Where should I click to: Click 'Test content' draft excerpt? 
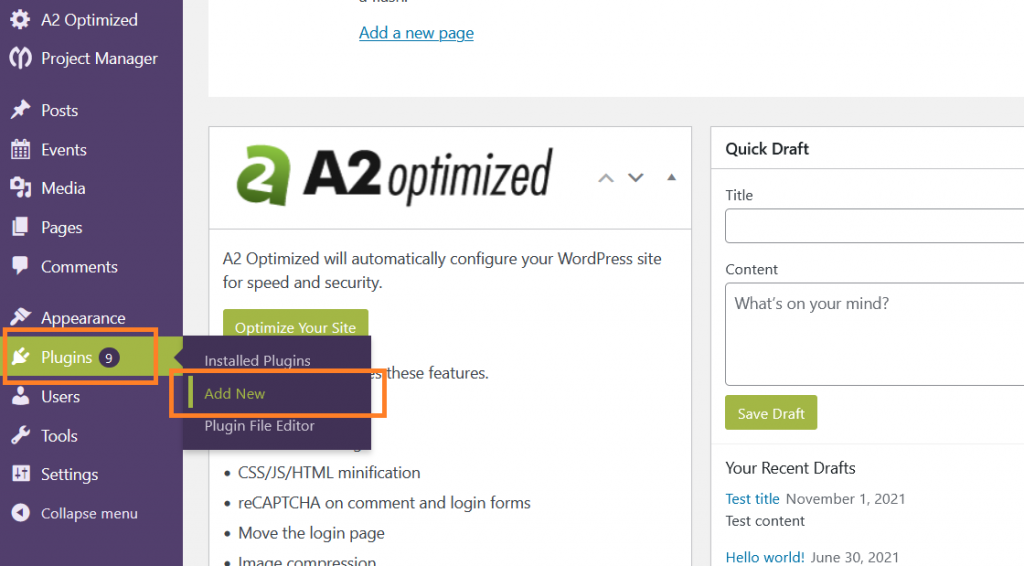coord(765,521)
